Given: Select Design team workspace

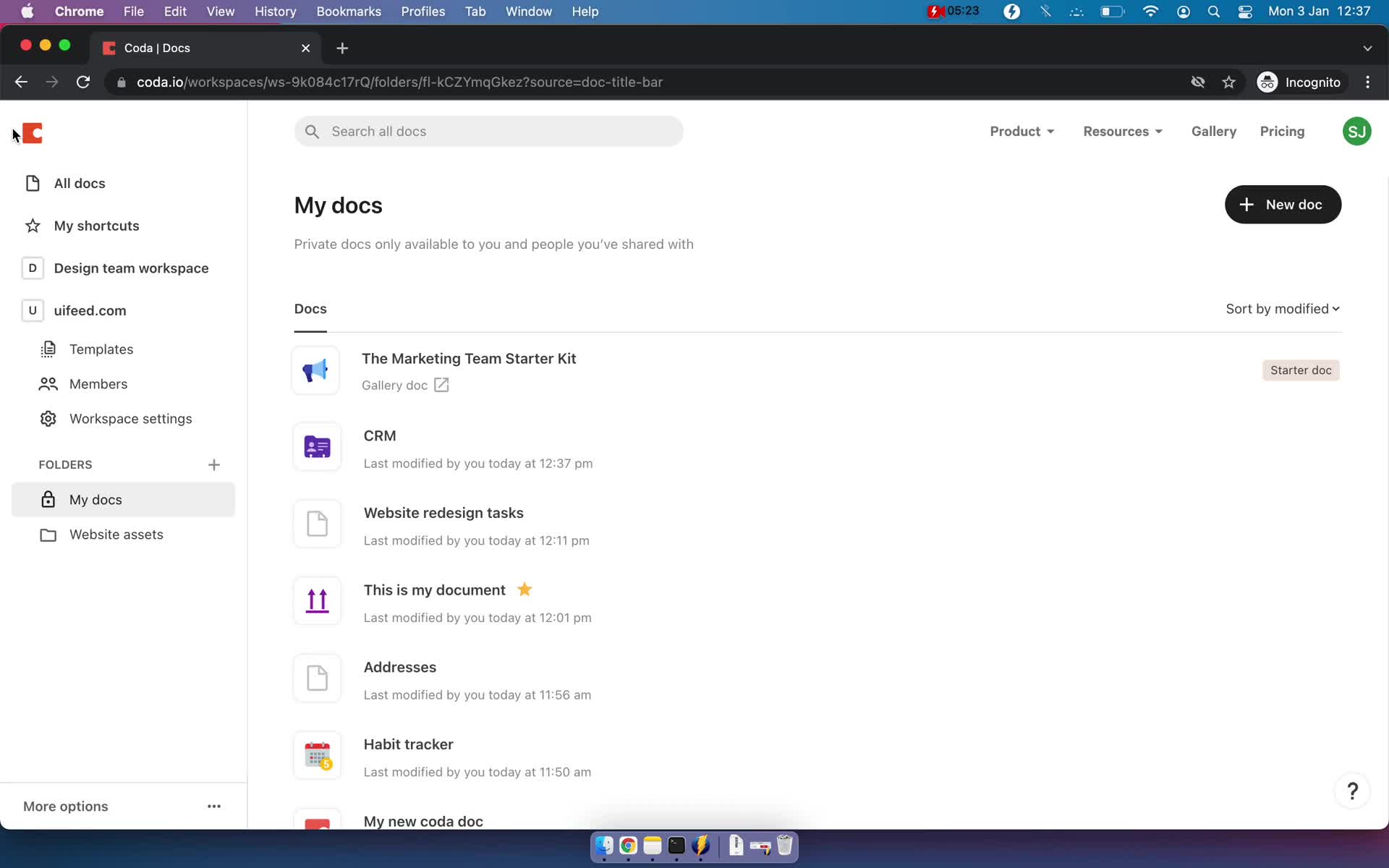Looking at the screenshot, I should (x=131, y=268).
